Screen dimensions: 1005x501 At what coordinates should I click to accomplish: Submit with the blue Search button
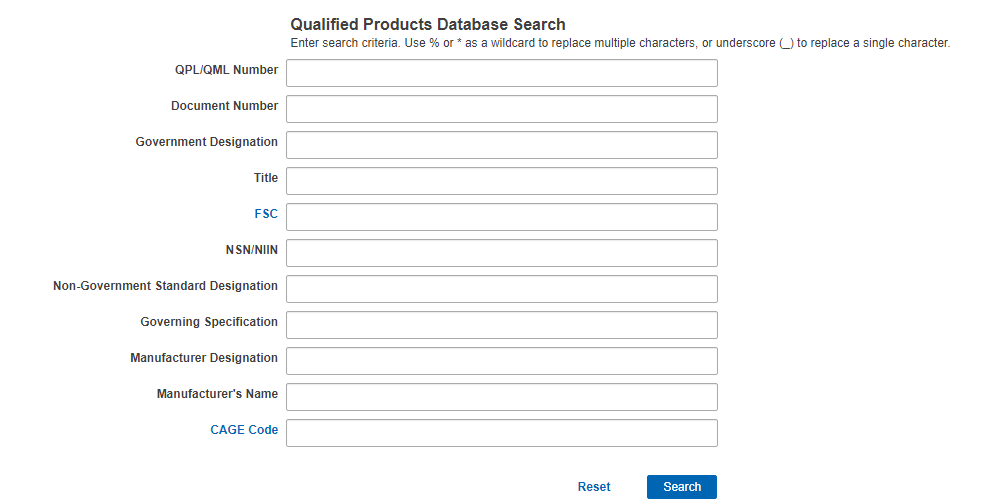point(682,487)
